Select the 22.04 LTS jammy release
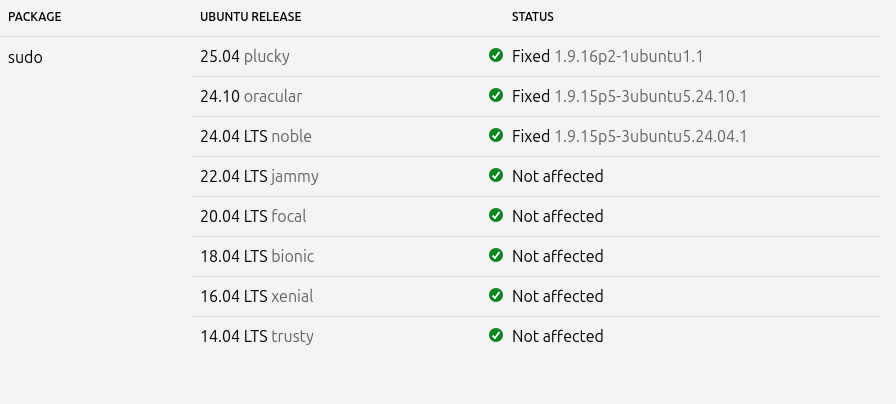Image resolution: width=896 pixels, height=404 pixels. click(x=259, y=177)
